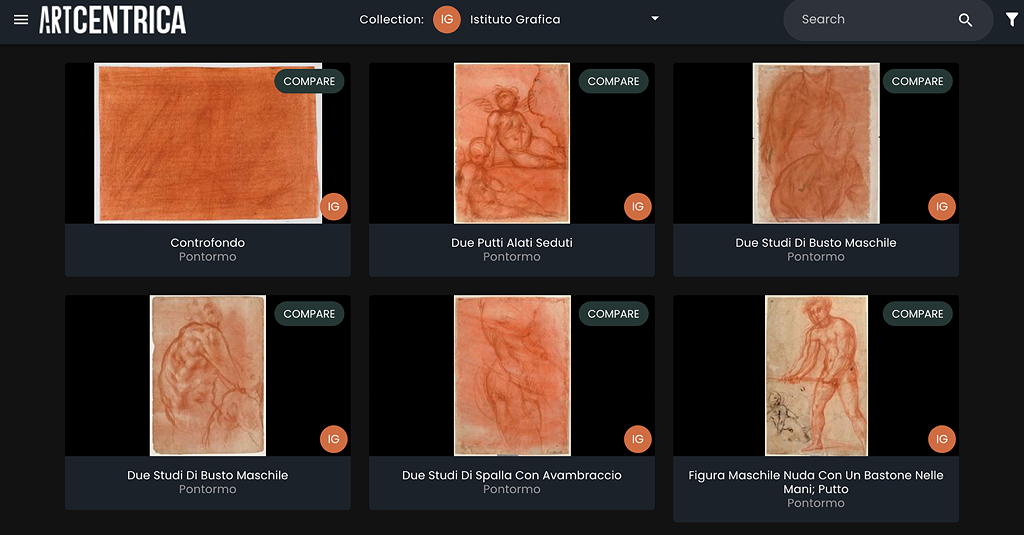Click the Collection: label
This screenshot has width=1024, height=535.
point(391,20)
